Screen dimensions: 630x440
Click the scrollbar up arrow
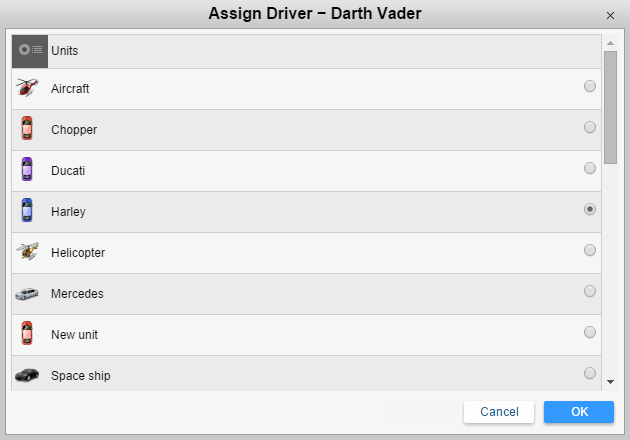(610, 43)
